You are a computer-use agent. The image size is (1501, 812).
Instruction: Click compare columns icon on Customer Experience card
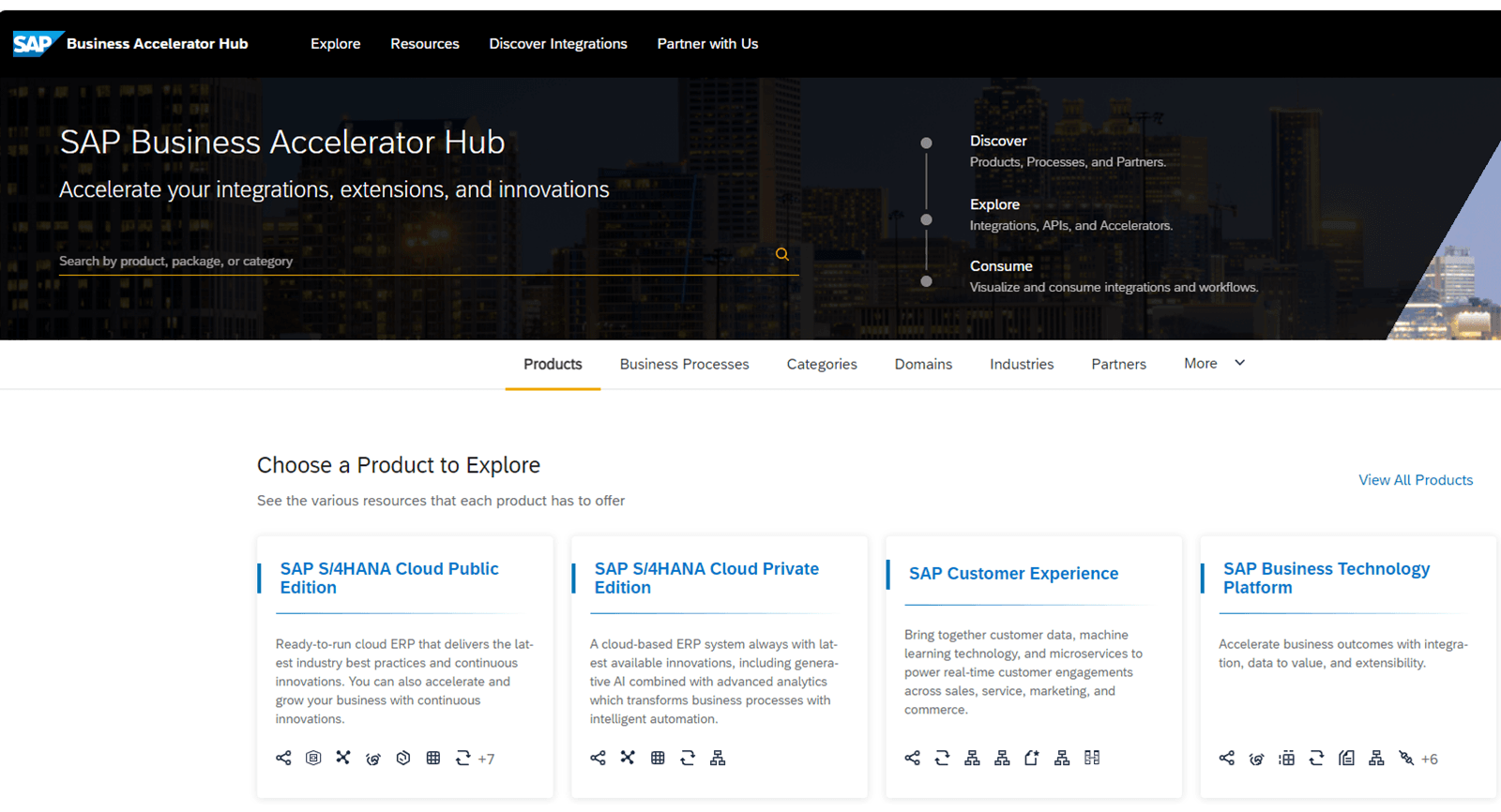[1092, 758]
